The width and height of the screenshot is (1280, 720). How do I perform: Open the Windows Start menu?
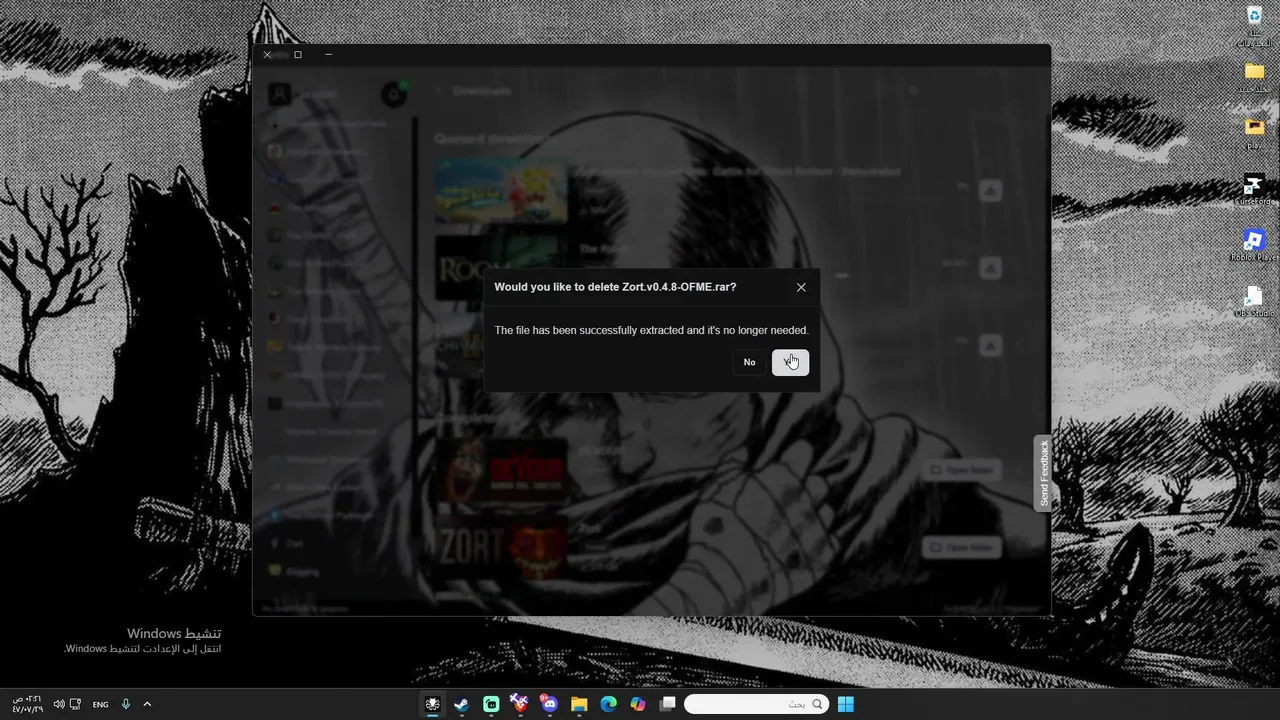point(846,704)
